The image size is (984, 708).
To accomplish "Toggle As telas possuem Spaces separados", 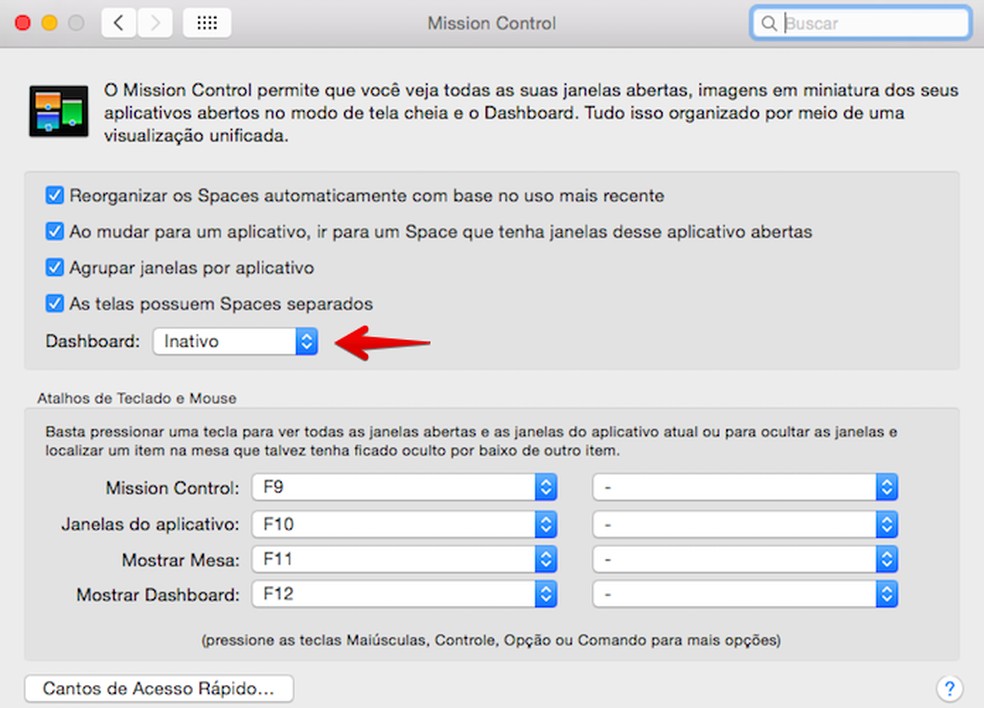I will [x=53, y=303].
